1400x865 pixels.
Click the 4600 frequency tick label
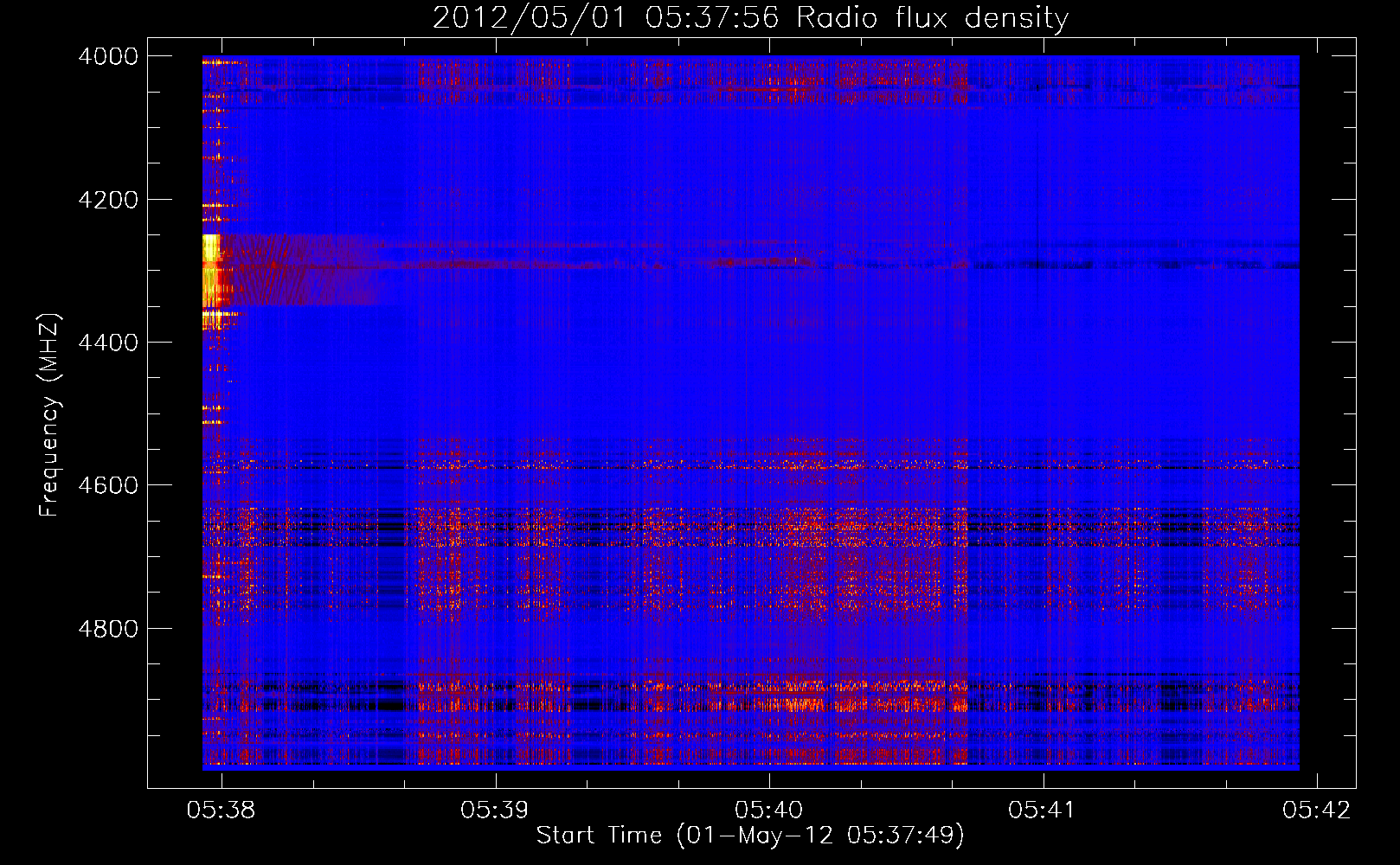click(108, 485)
